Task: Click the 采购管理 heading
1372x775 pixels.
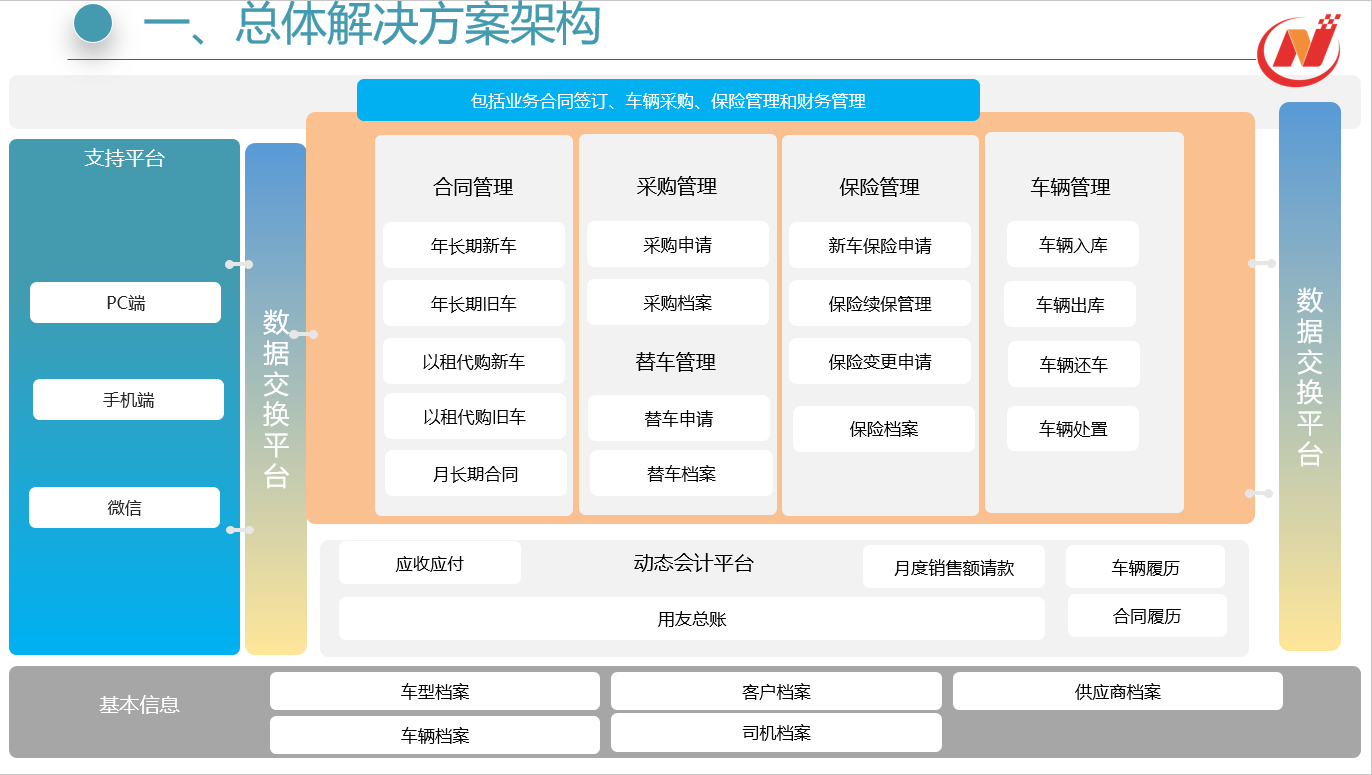Action: click(677, 186)
